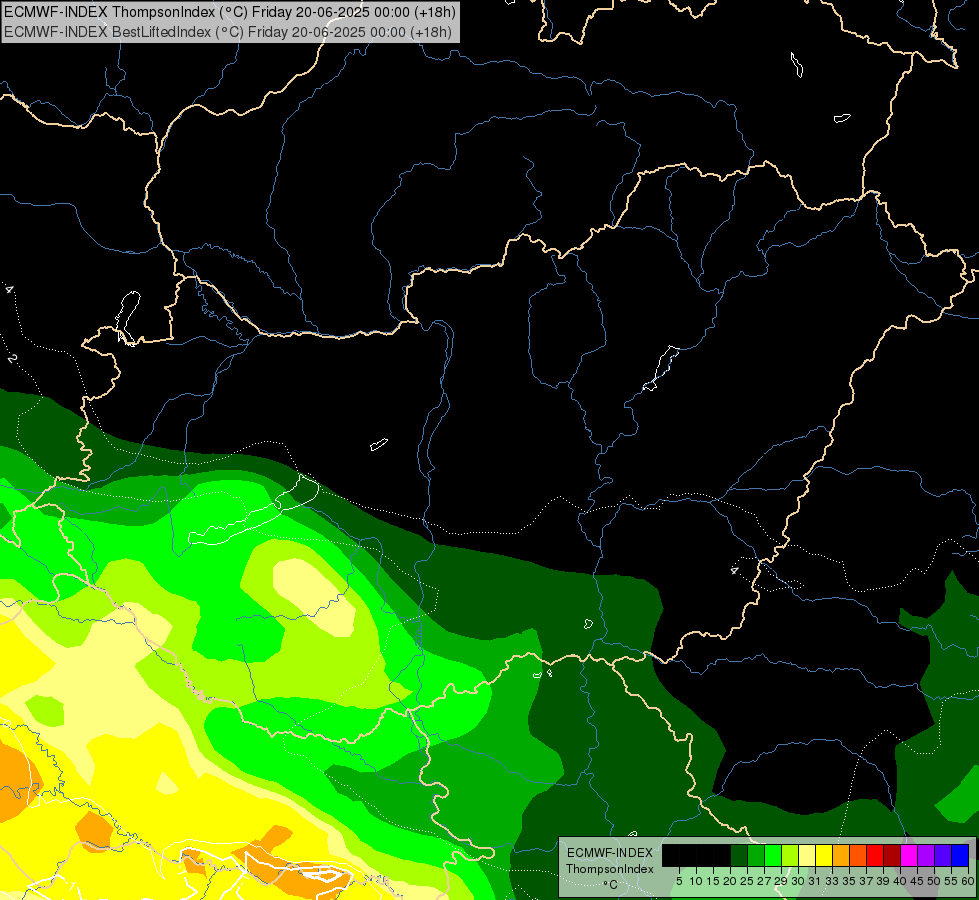The image size is (979, 900).
Task: Click the dark red legend swatch (39–40)
Action: pos(892,855)
